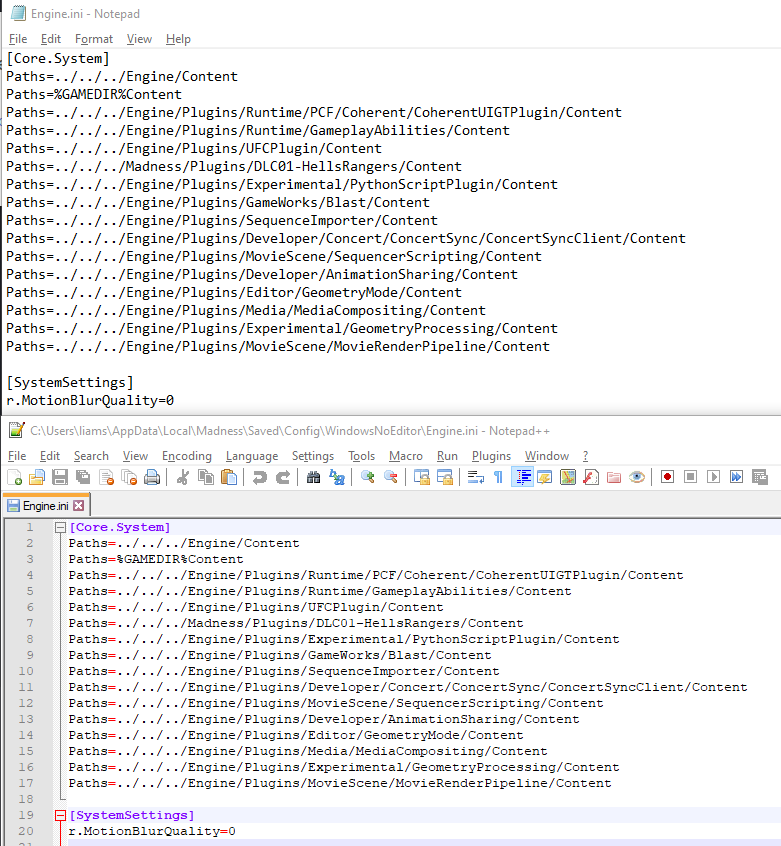Open the File menu in Notepad++
This screenshot has height=846, width=781.
point(17,456)
